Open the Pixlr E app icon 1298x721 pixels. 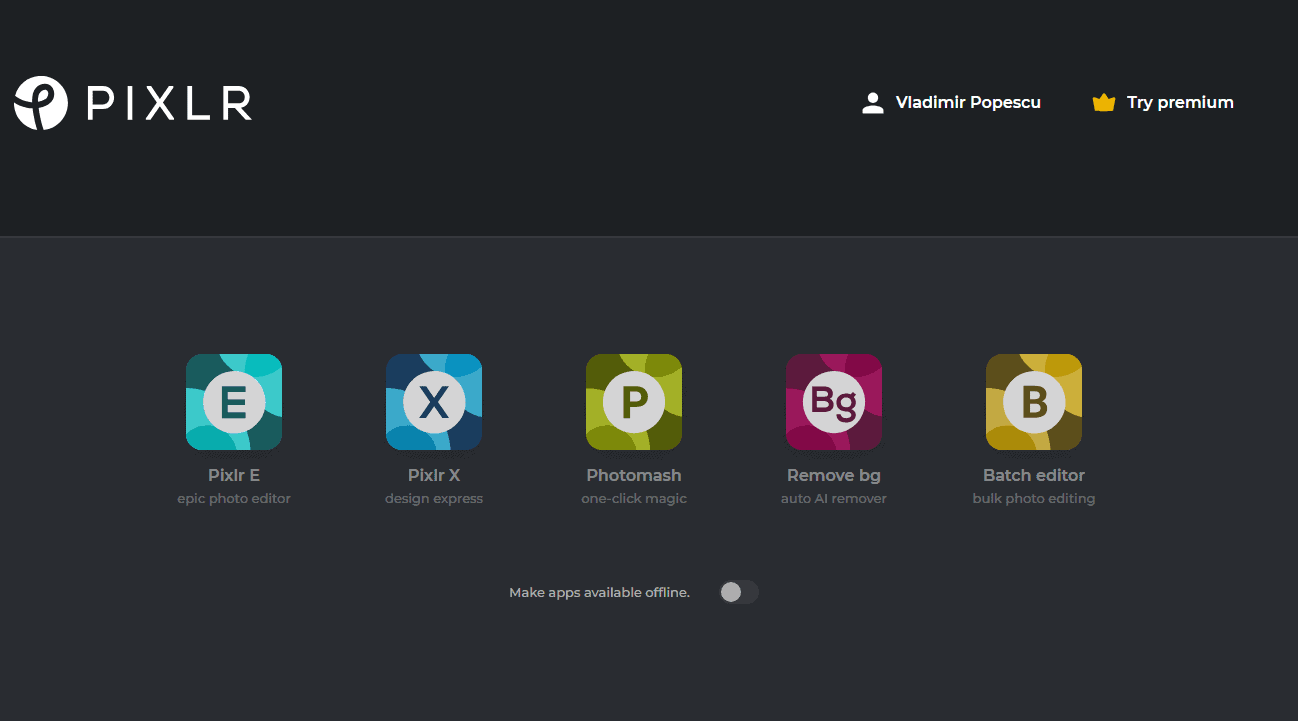(234, 402)
